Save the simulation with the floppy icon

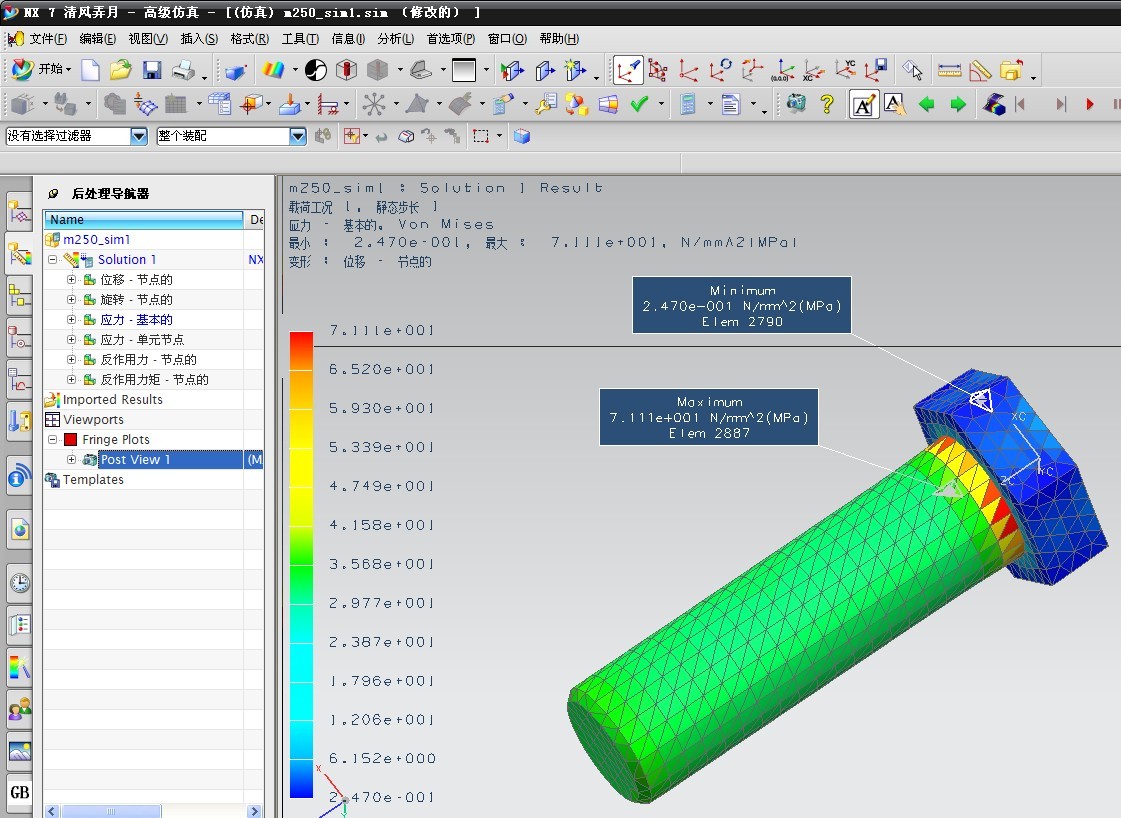[x=152, y=69]
